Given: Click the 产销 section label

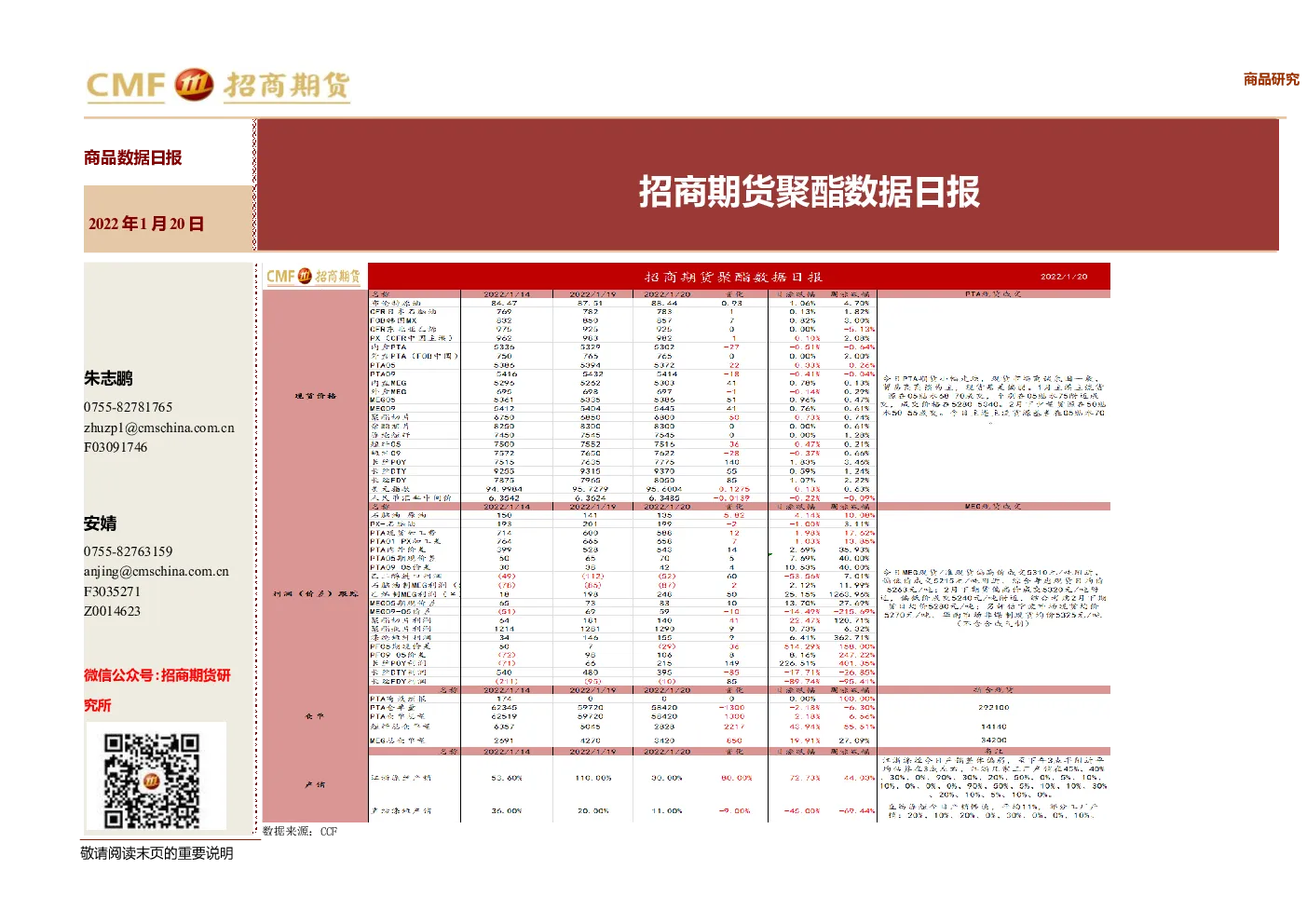Looking at the screenshot, I should coord(315,785).
